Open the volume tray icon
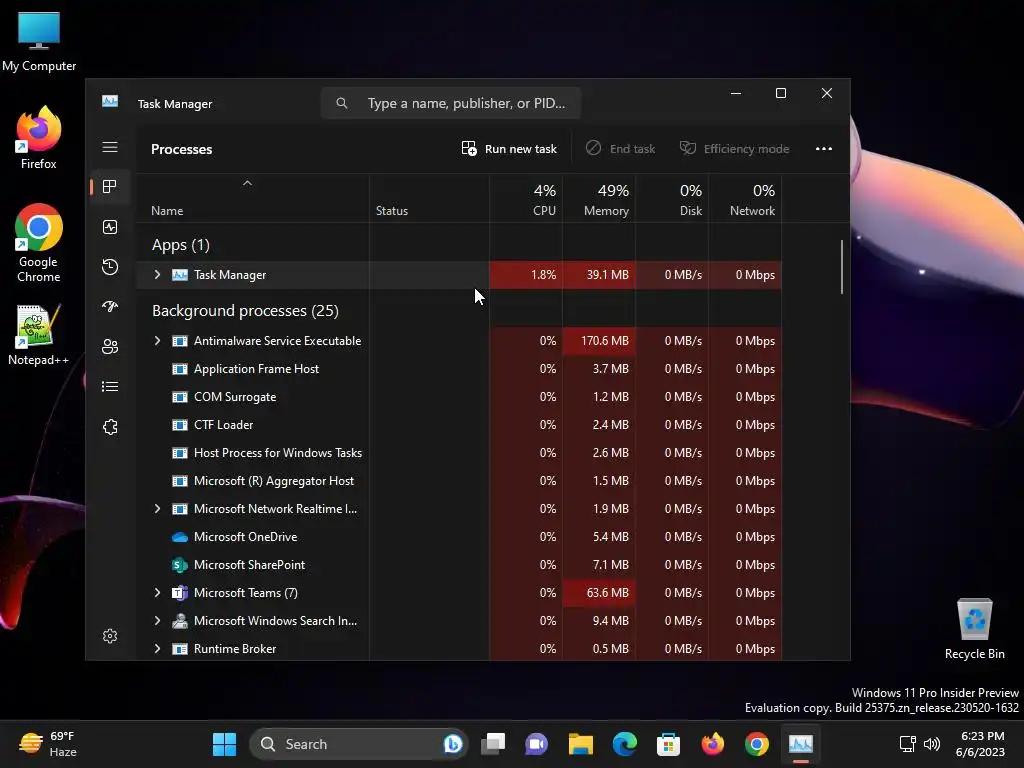This screenshot has height=768, width=1024. click(x=932, y=744)
